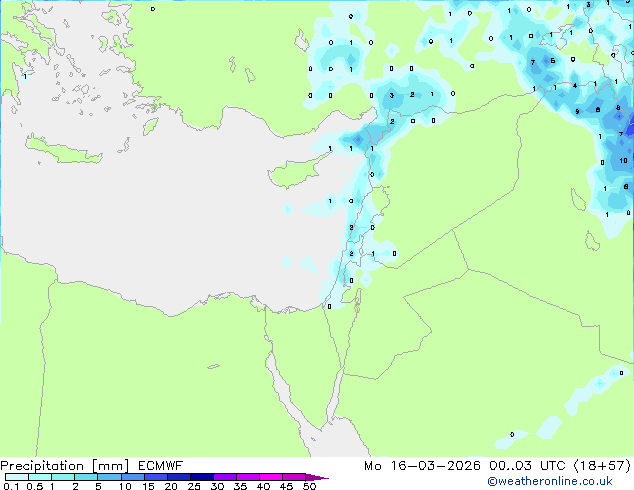Click the 1–2 mm legend swatch
Image resolution: width=634 pixels, height=490 pixels.
(63, 477)
